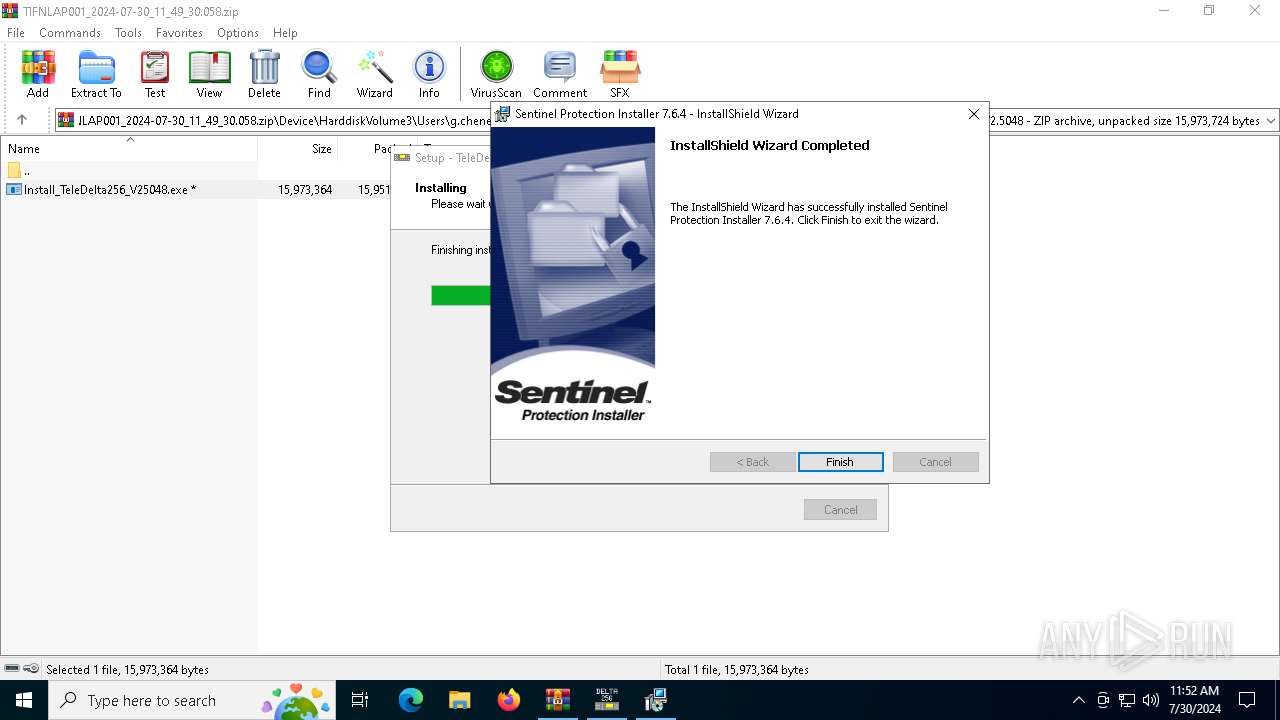Click the archive address path field
This screenshot has height=720, width=1280.
click(x=667, y=120)
